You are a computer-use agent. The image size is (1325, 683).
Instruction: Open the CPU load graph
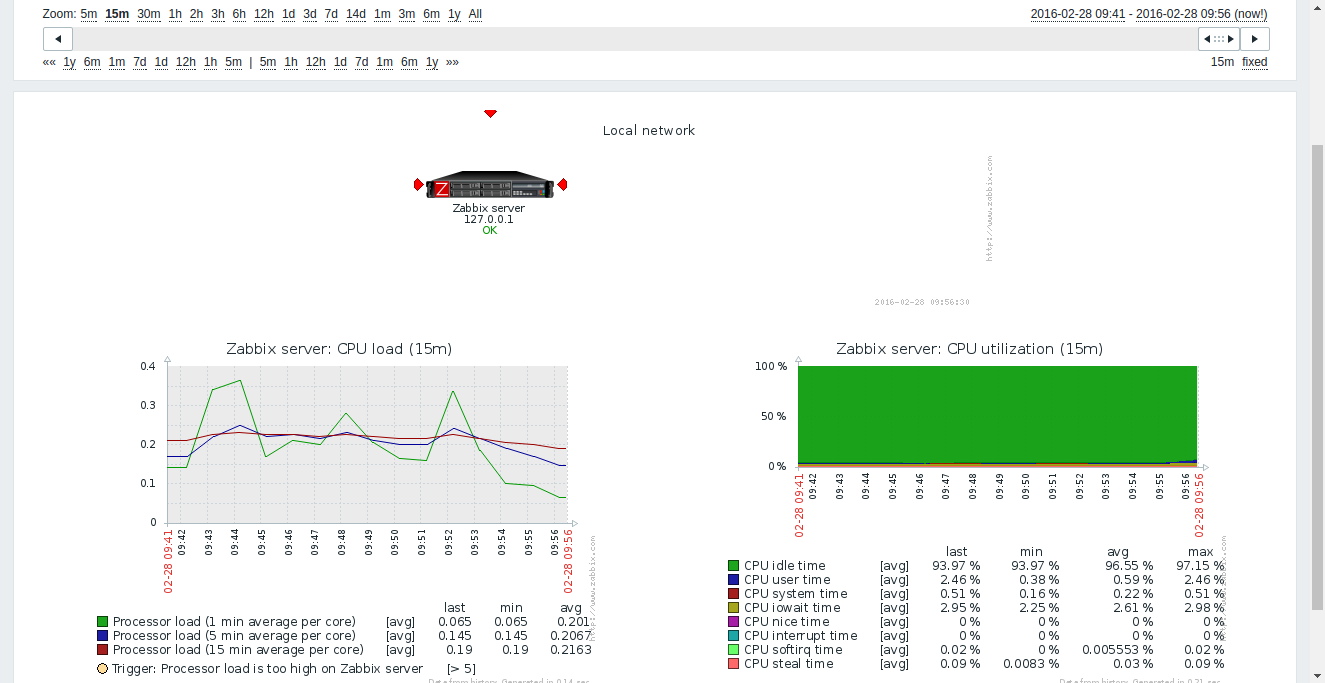tap(367, 443)
